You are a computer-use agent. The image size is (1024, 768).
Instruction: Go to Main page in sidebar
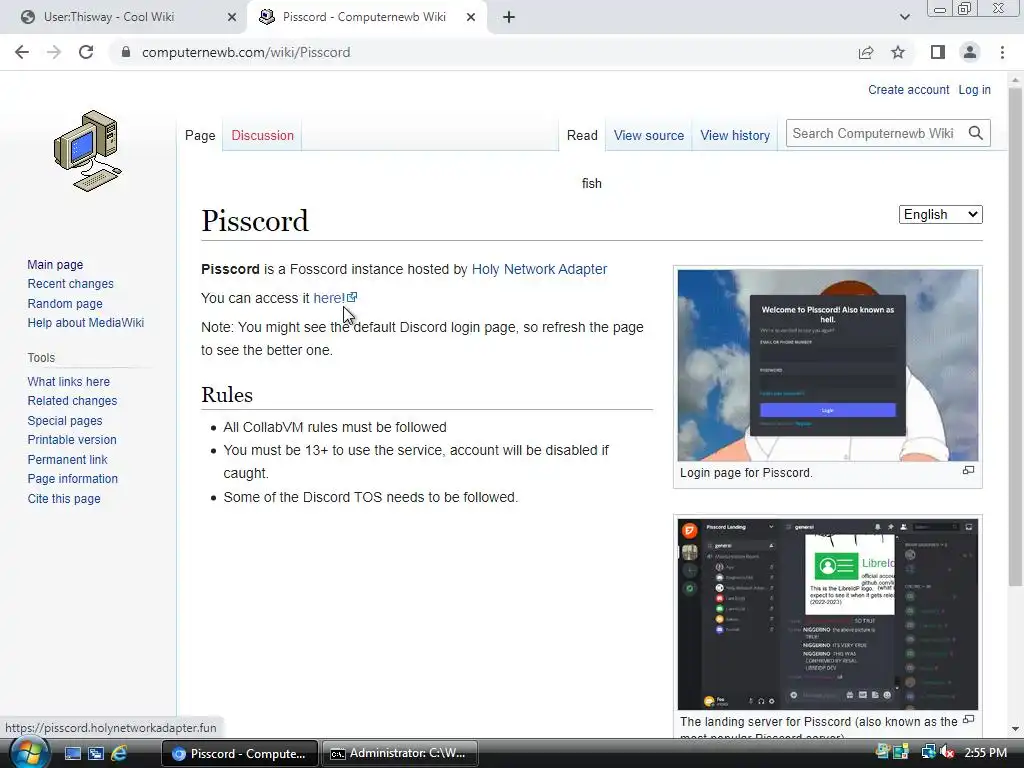55,264
